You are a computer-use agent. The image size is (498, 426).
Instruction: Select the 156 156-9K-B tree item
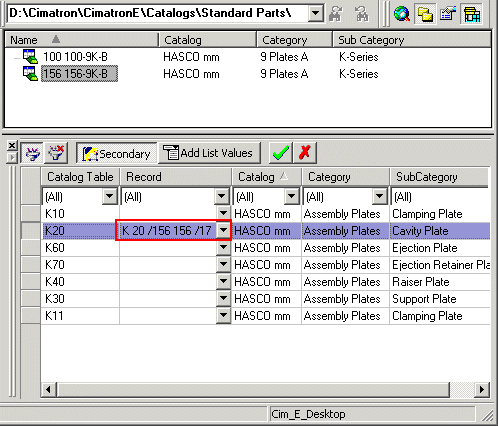tap(79, 74)
